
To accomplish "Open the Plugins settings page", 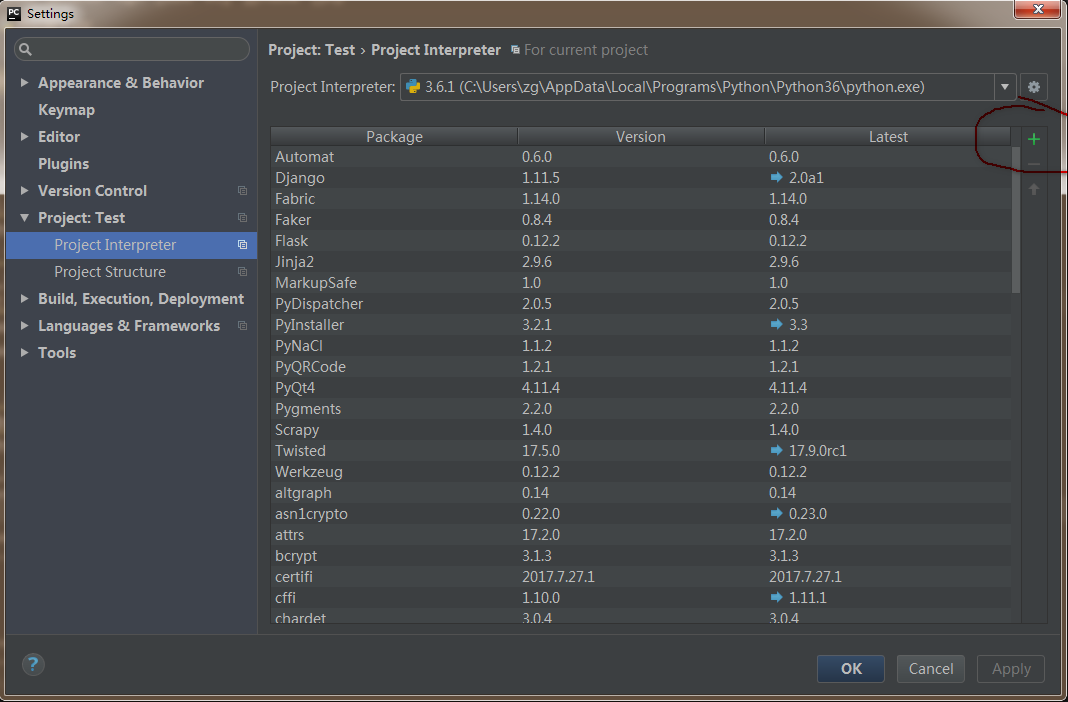I will (63, 164).
